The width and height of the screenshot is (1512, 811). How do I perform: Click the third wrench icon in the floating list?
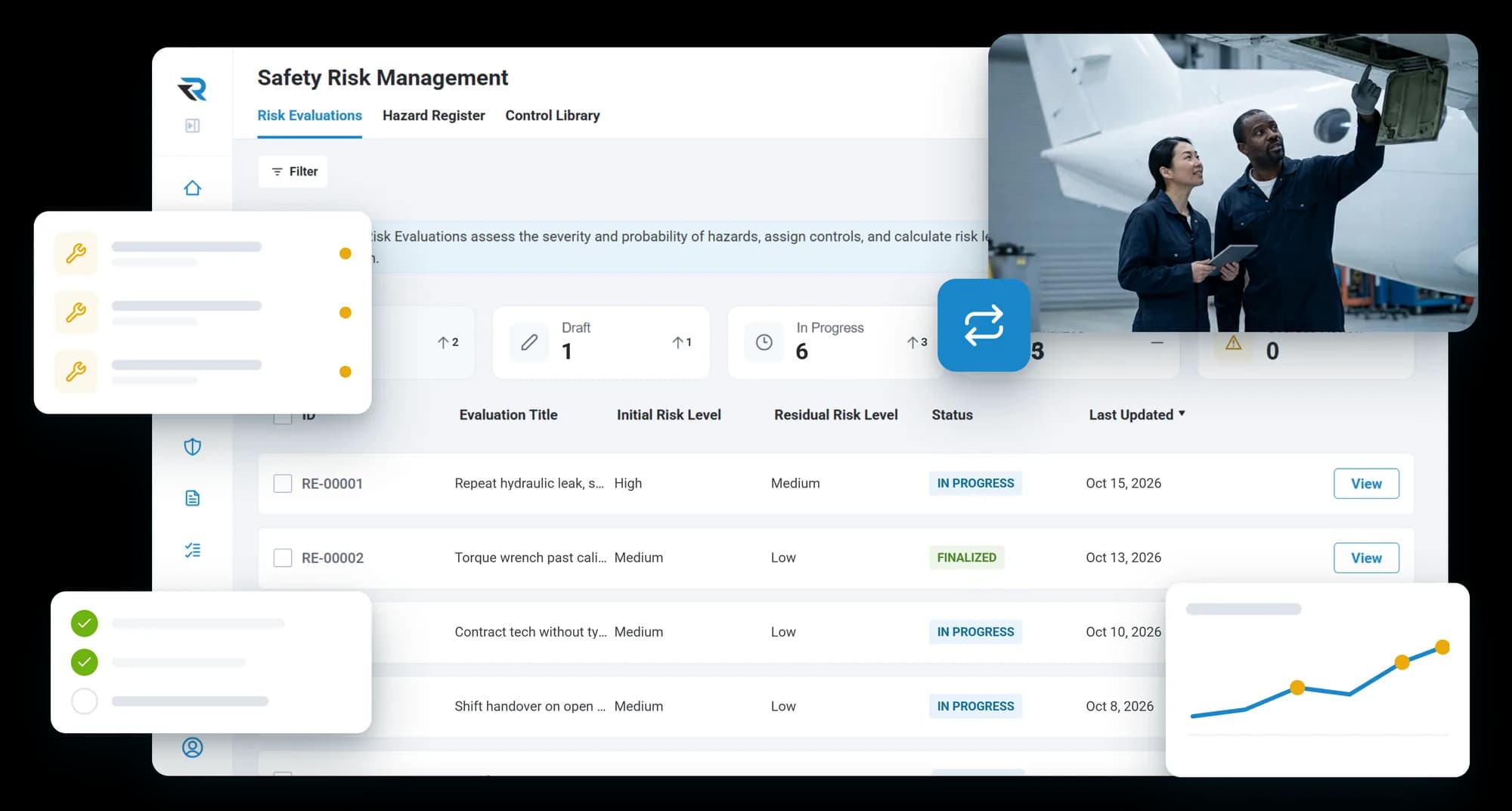coord(76,371)
